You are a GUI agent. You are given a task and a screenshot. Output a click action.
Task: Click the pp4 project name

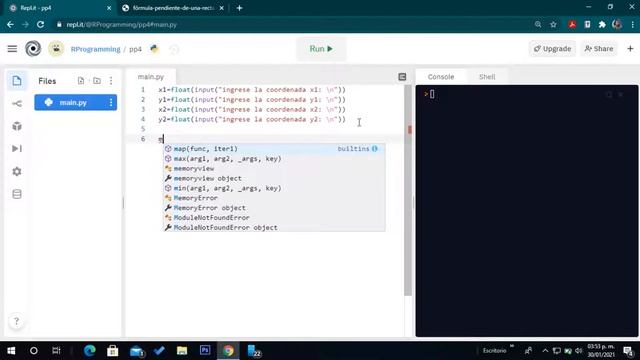[135, 49]
